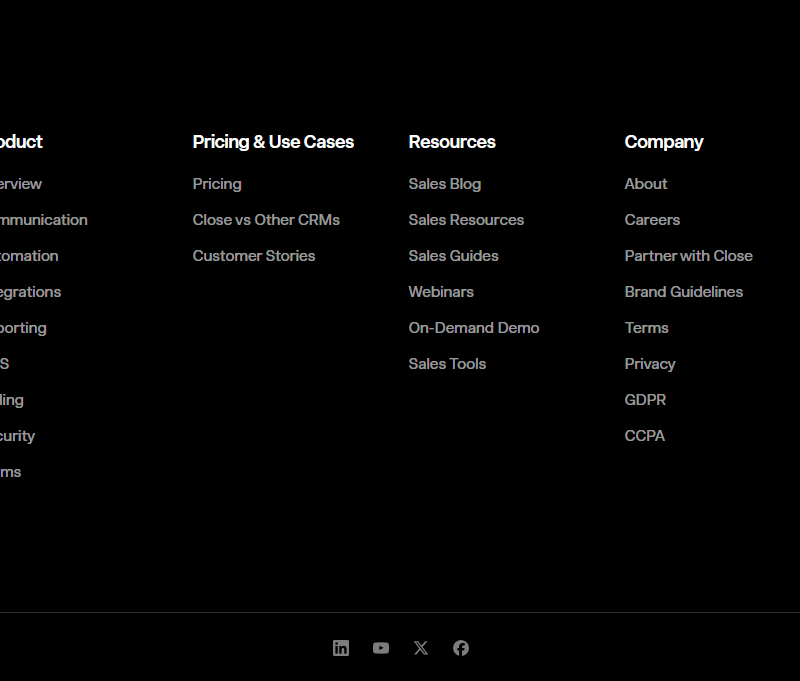Click the CCPA link
This screenshot has height=681, width=800.
(x=645, y=436)
